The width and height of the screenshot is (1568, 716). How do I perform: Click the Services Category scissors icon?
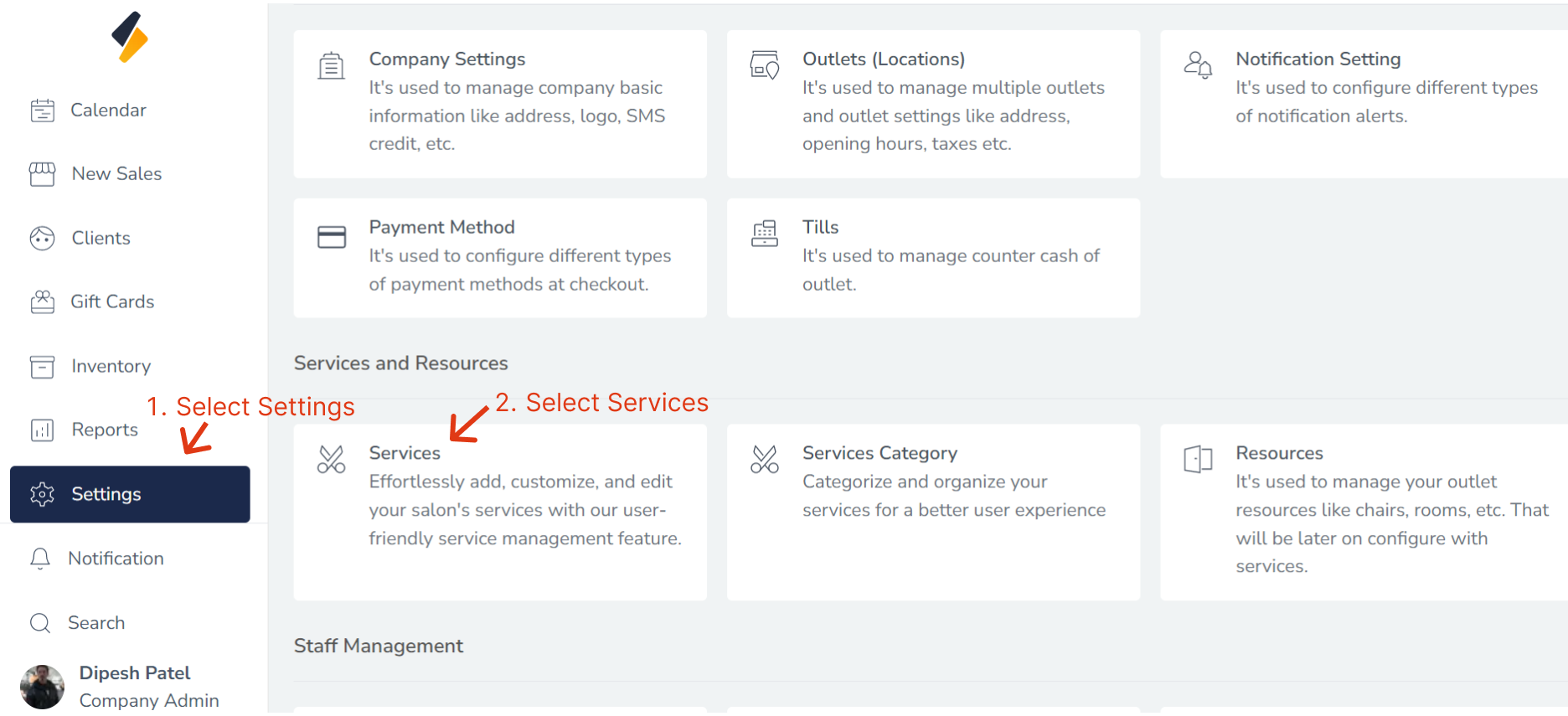click(x=764, y=459)
